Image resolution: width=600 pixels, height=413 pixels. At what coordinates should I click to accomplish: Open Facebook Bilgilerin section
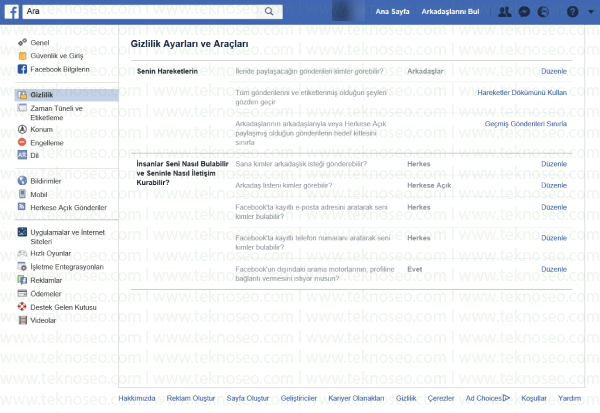[x=60, y=69]
